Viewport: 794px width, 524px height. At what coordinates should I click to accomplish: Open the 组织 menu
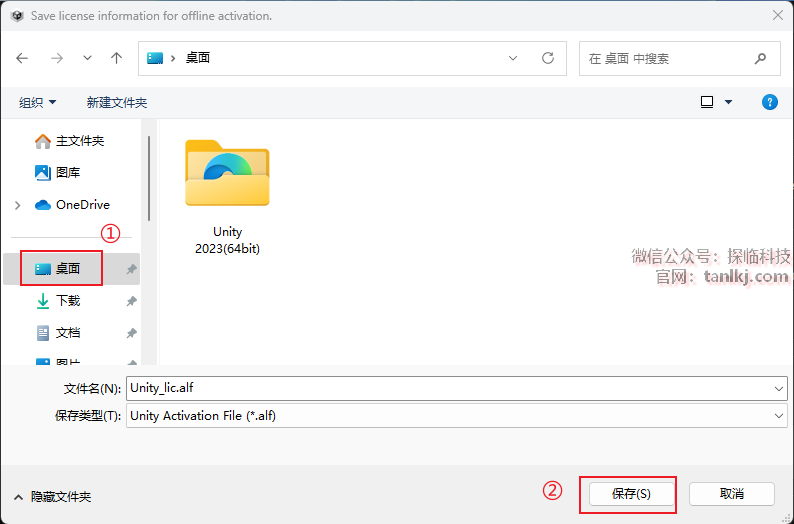(37, 103)
